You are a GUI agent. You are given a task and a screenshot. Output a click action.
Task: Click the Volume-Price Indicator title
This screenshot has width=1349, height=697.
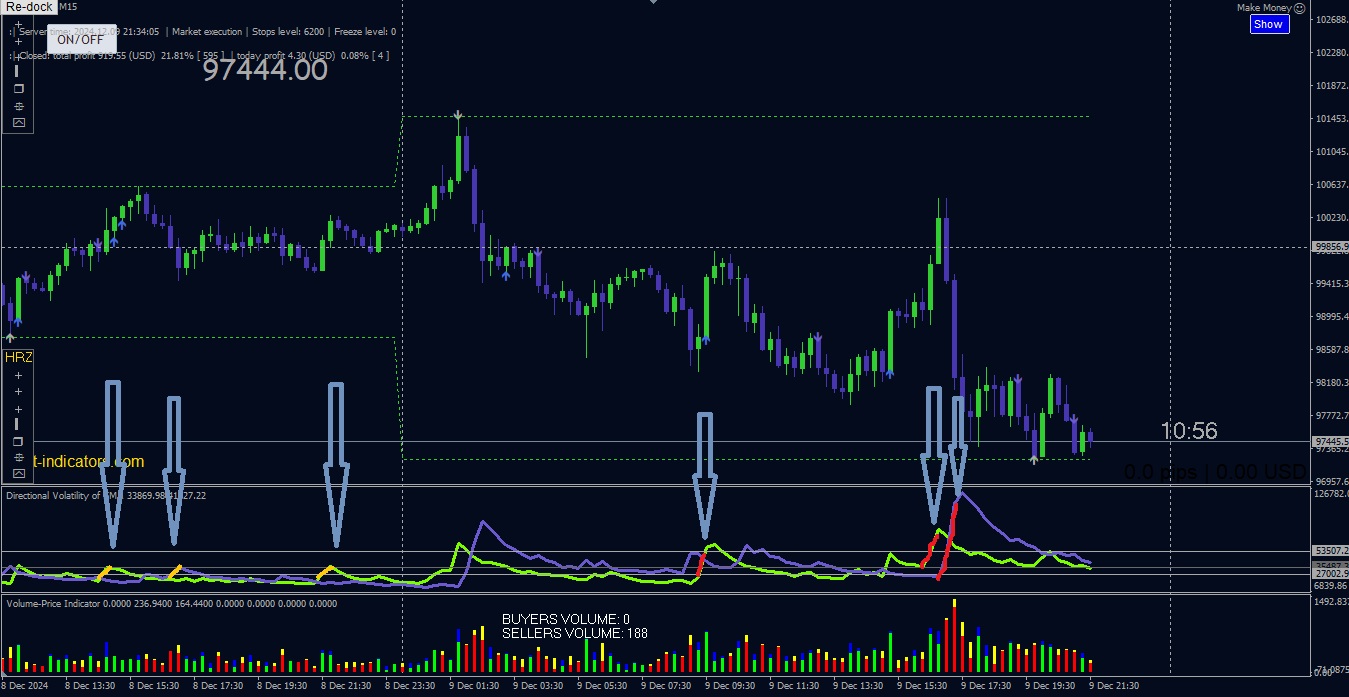(x=171, y=604)
